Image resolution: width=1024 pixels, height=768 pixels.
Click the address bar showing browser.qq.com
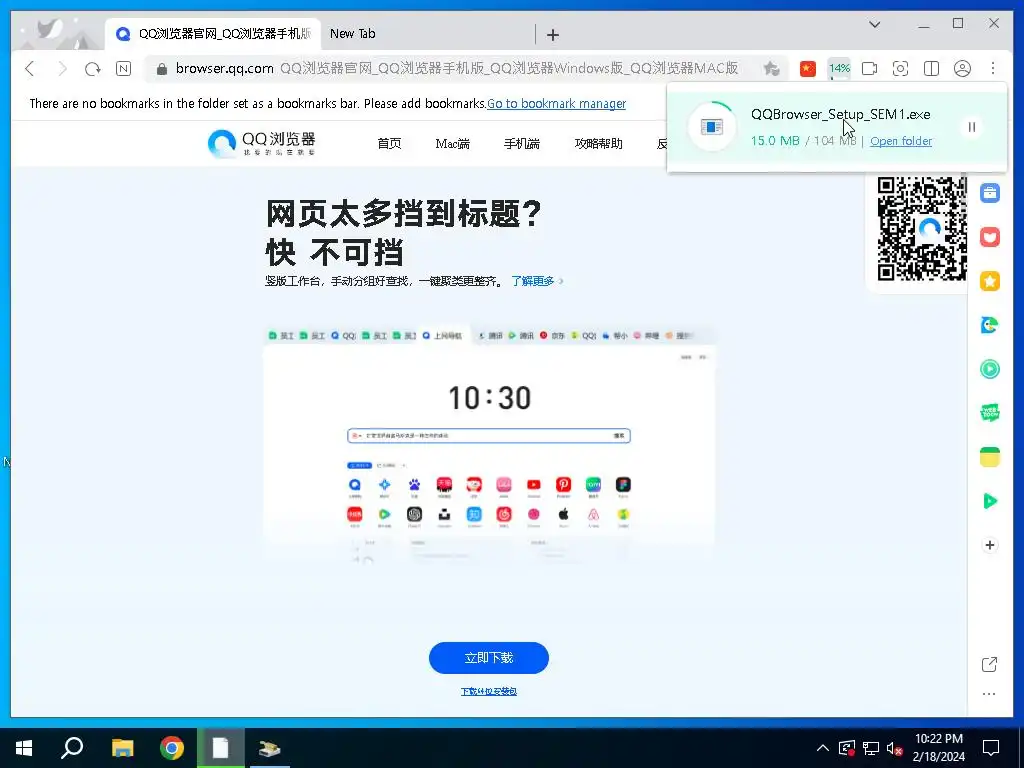click(456, 69)
